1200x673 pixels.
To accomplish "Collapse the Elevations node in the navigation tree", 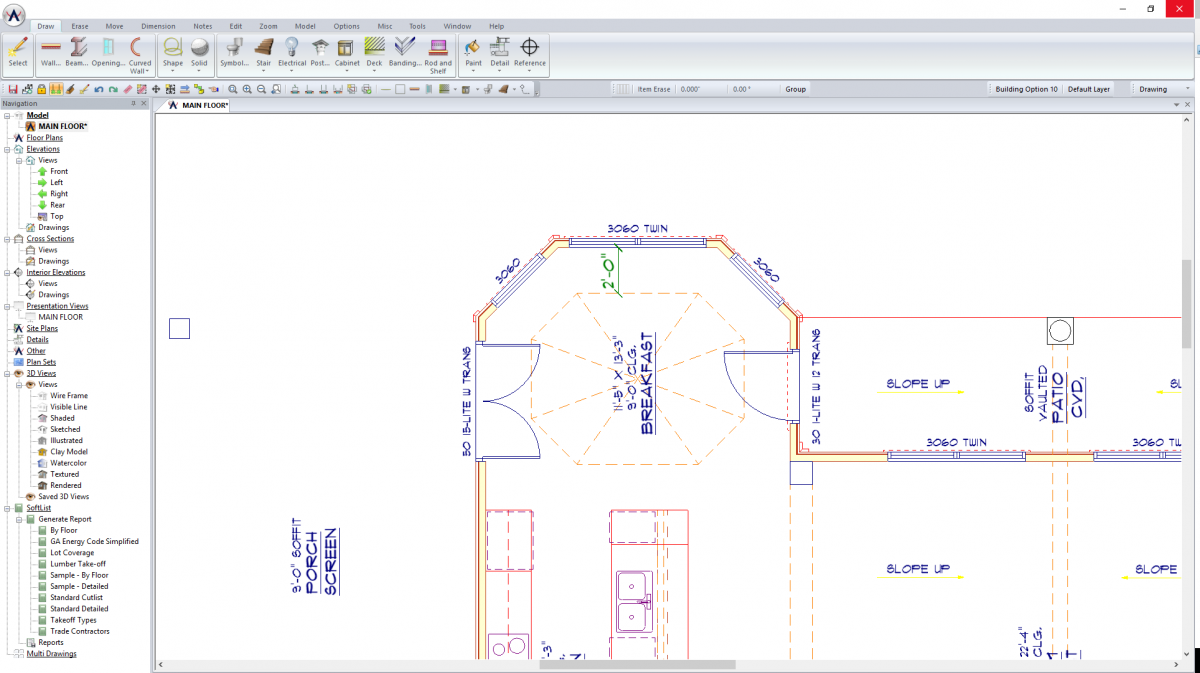I will [x=8, y=148].
